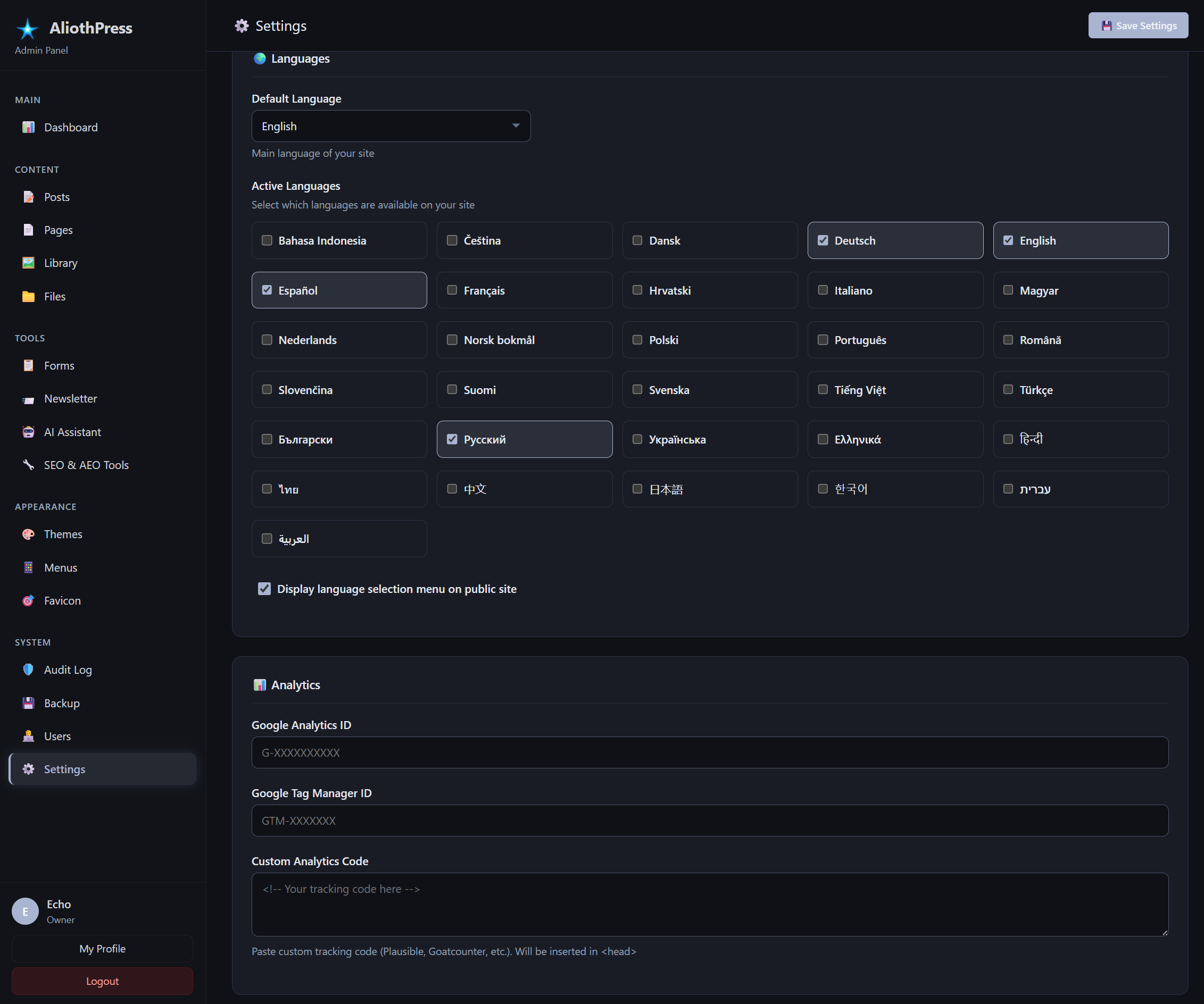This screenshot has width=1204, height=1004.
Task: Open Posts via its document icon
Action: point(28,197)
